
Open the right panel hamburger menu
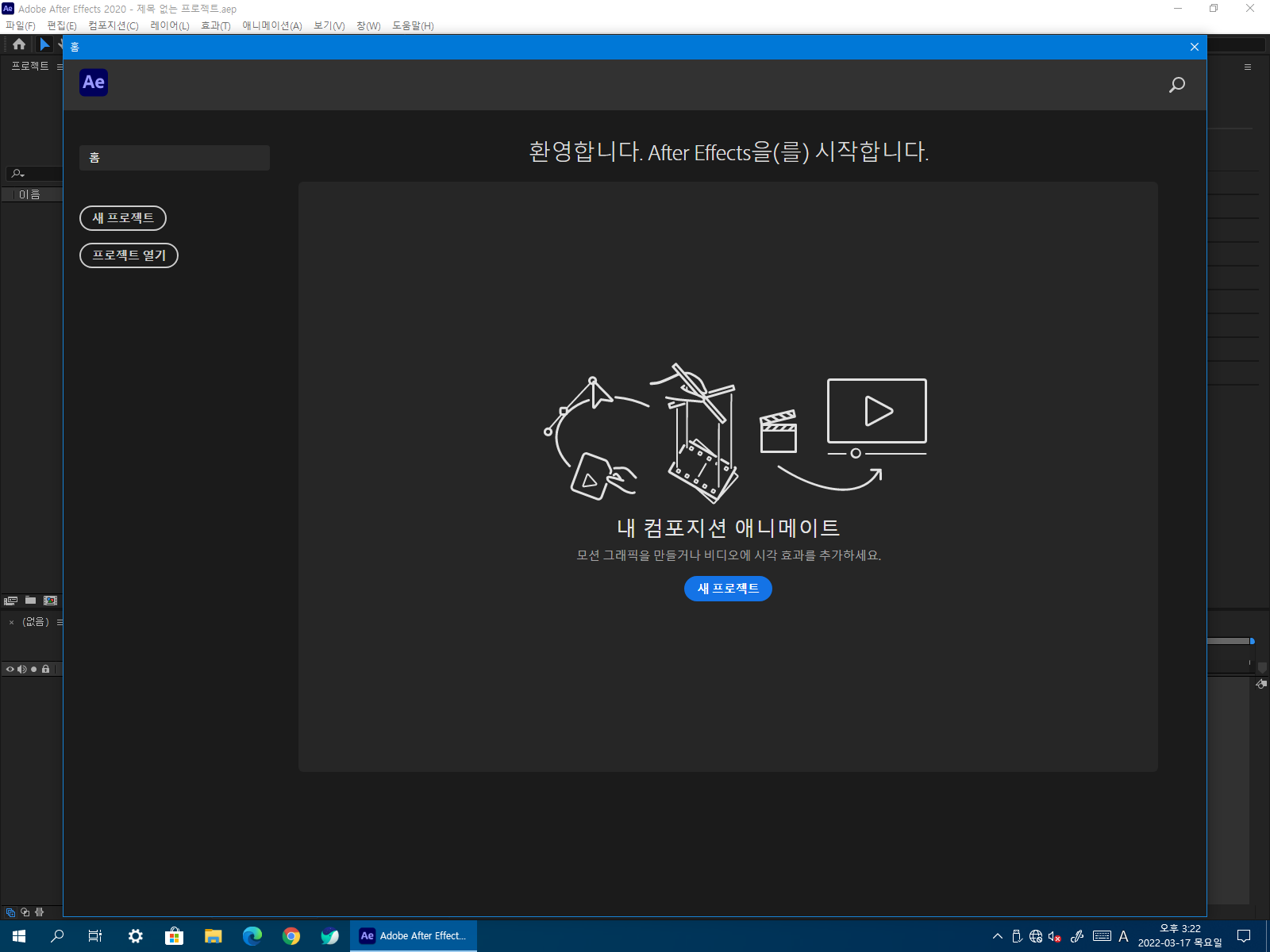click(x=1248, y=67)
